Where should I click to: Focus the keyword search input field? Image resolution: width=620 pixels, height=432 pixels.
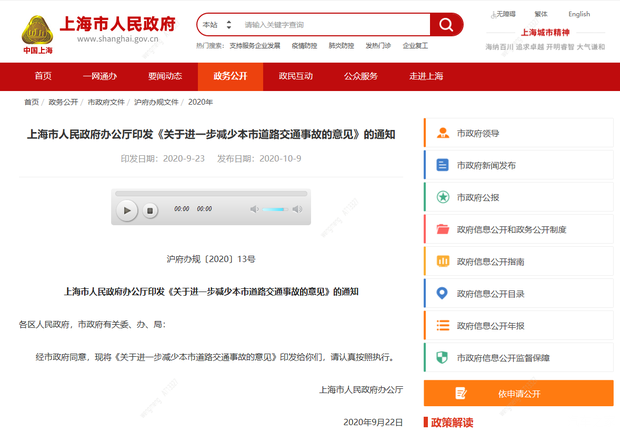pyautogui.click(x=334, y=25)
